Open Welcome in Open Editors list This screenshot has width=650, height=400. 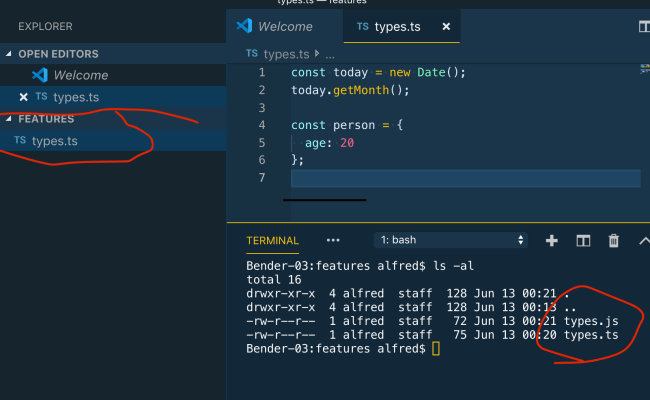pyautogui.click(x=80, y=75)
